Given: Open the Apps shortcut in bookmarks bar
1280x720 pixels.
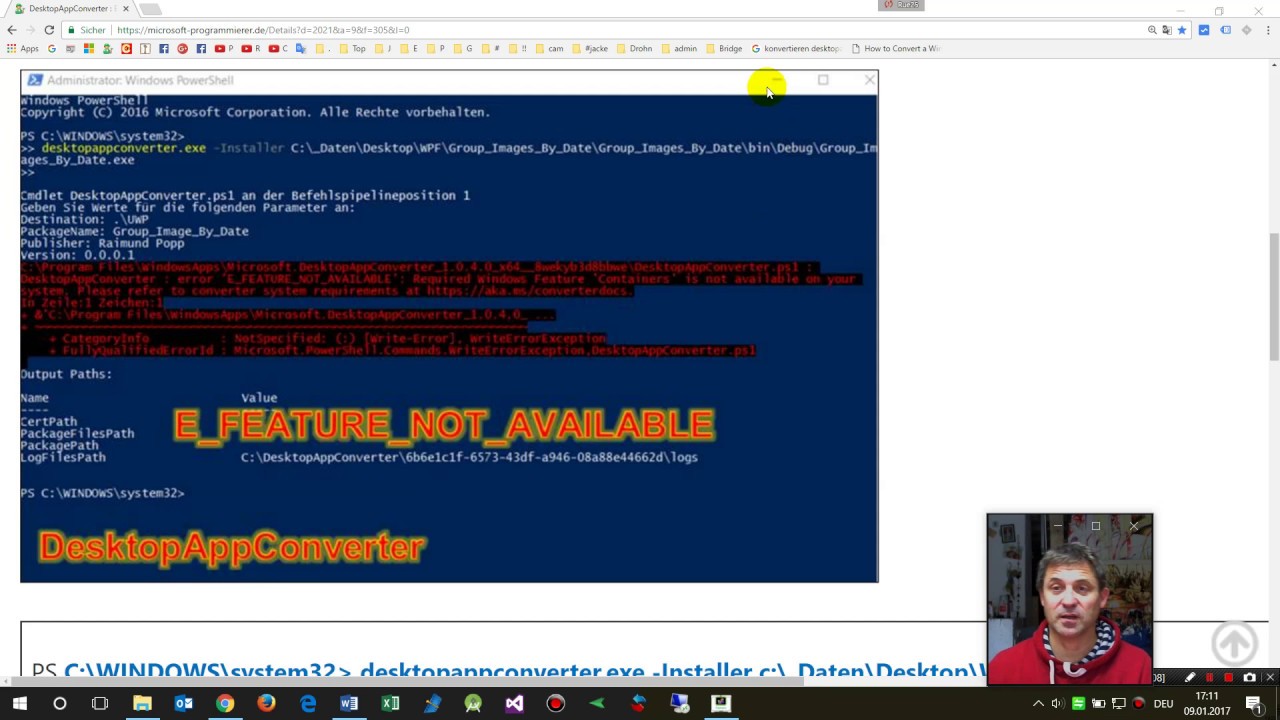Looking at the screenshot, I should click(x=23, y=48).
